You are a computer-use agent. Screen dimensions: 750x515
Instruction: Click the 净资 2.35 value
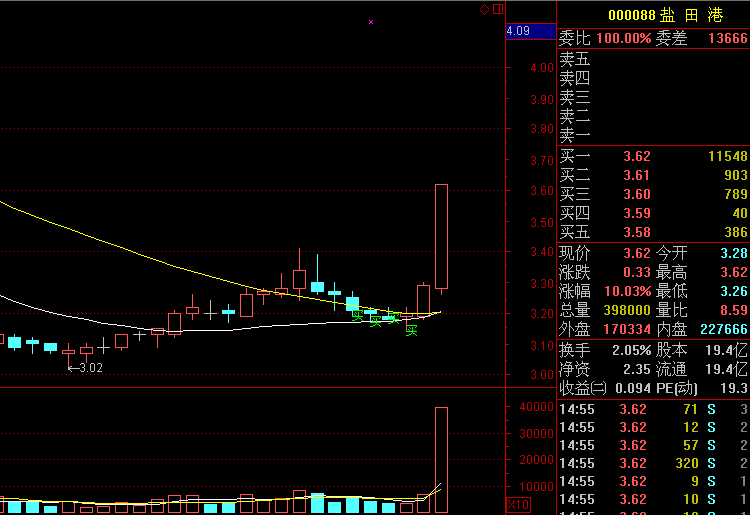click(x=637, y=369)
